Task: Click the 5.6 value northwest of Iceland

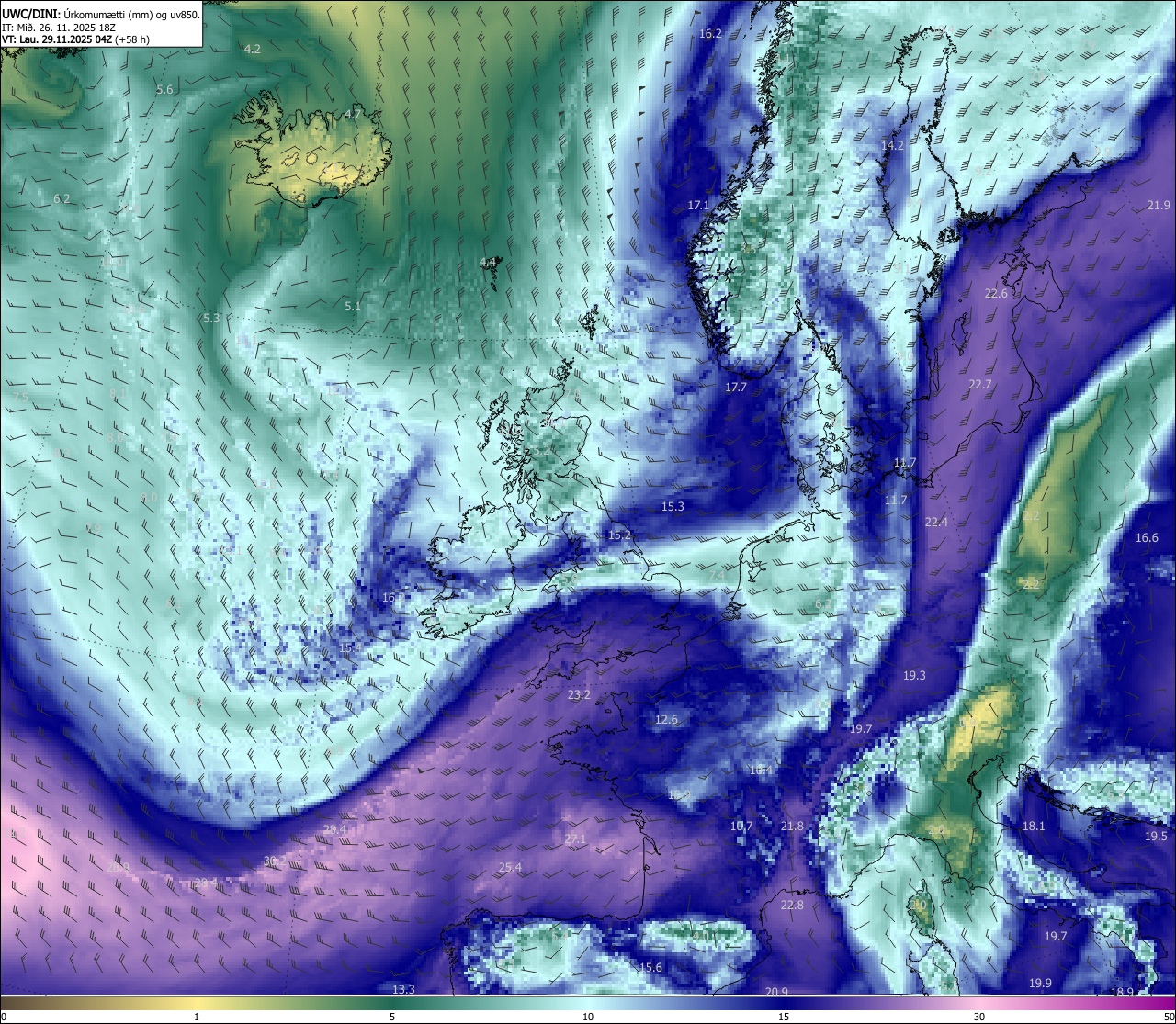Action: [164, 90]
